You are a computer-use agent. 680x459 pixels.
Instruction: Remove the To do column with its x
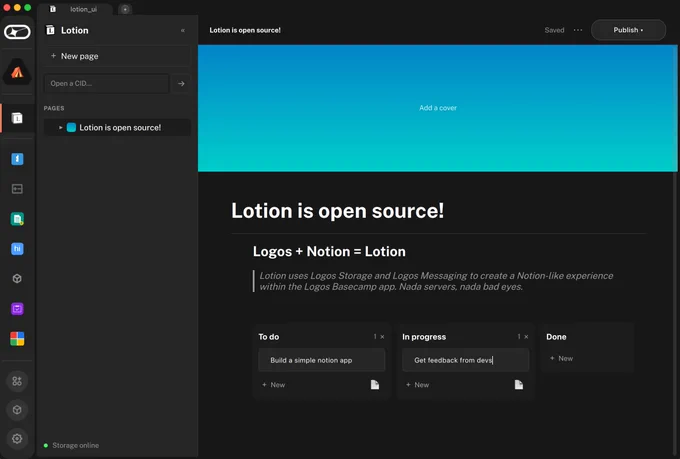coord(382,337)
